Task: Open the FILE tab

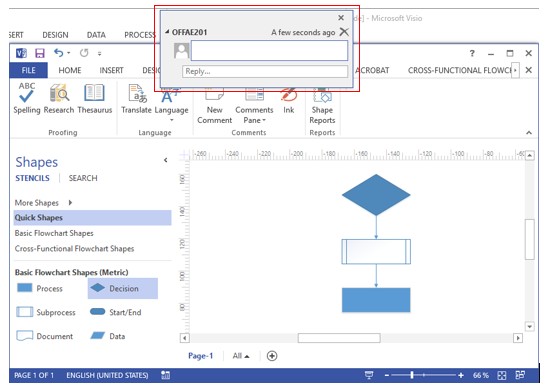Action: pyautogui.click(x=28, y=70)
